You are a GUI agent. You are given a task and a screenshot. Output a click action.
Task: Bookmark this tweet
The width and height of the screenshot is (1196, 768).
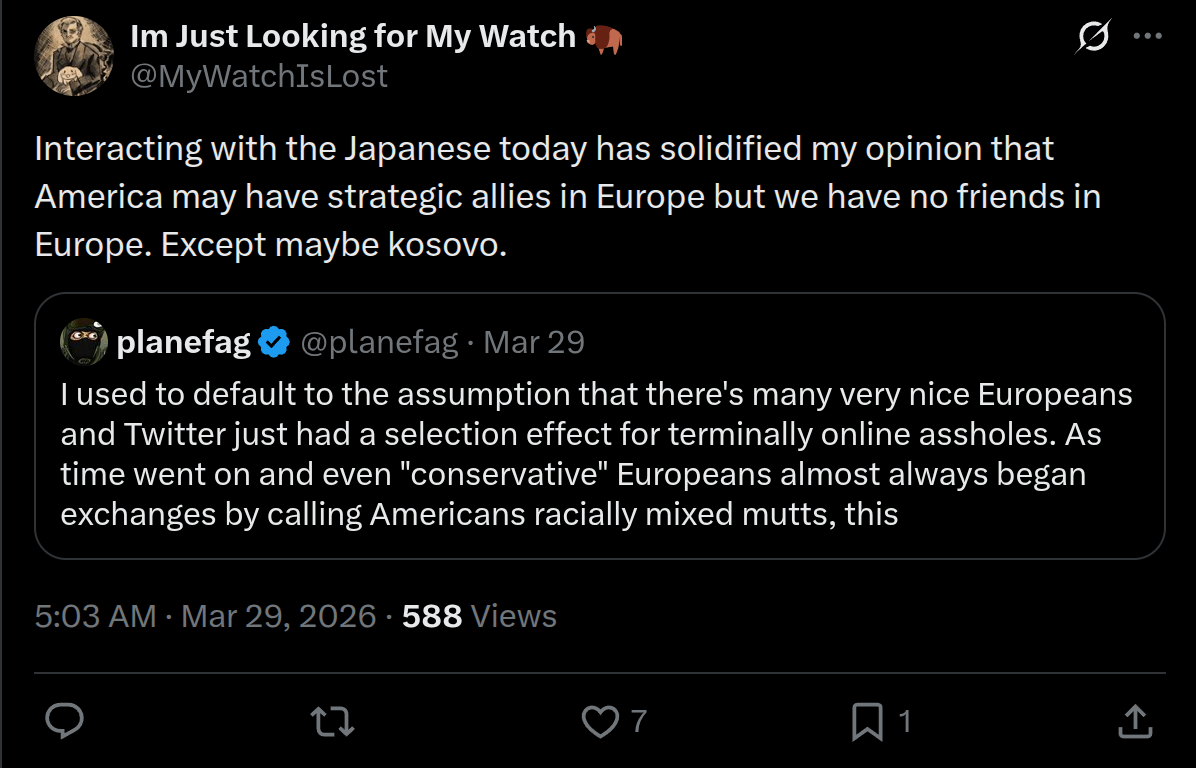click(867, 721)
